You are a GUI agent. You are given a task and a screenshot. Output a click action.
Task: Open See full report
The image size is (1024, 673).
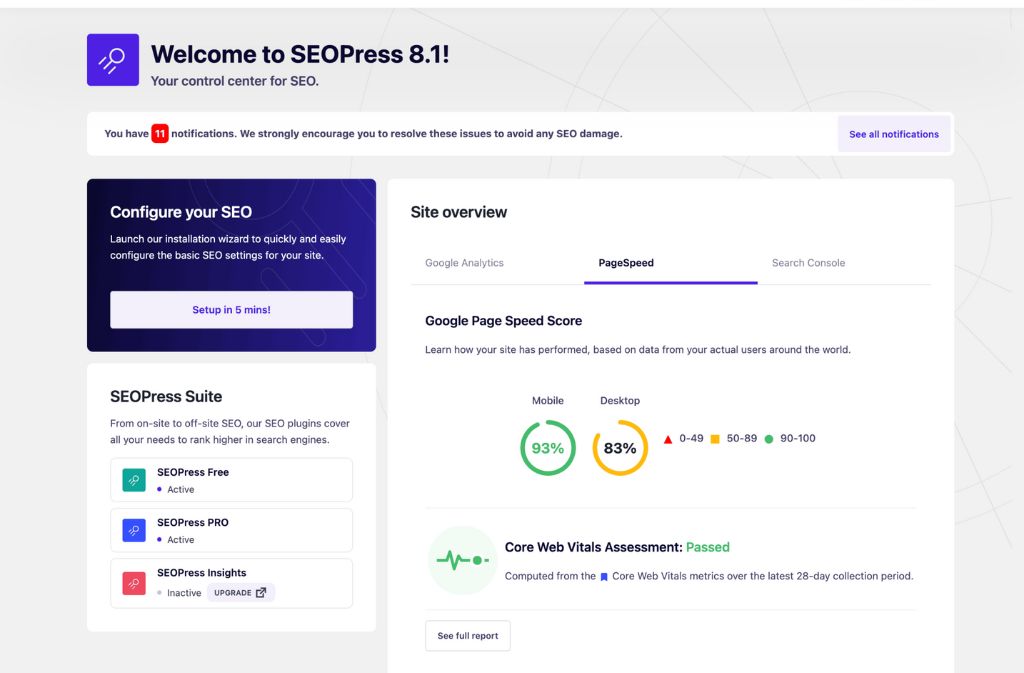(467, 635)
